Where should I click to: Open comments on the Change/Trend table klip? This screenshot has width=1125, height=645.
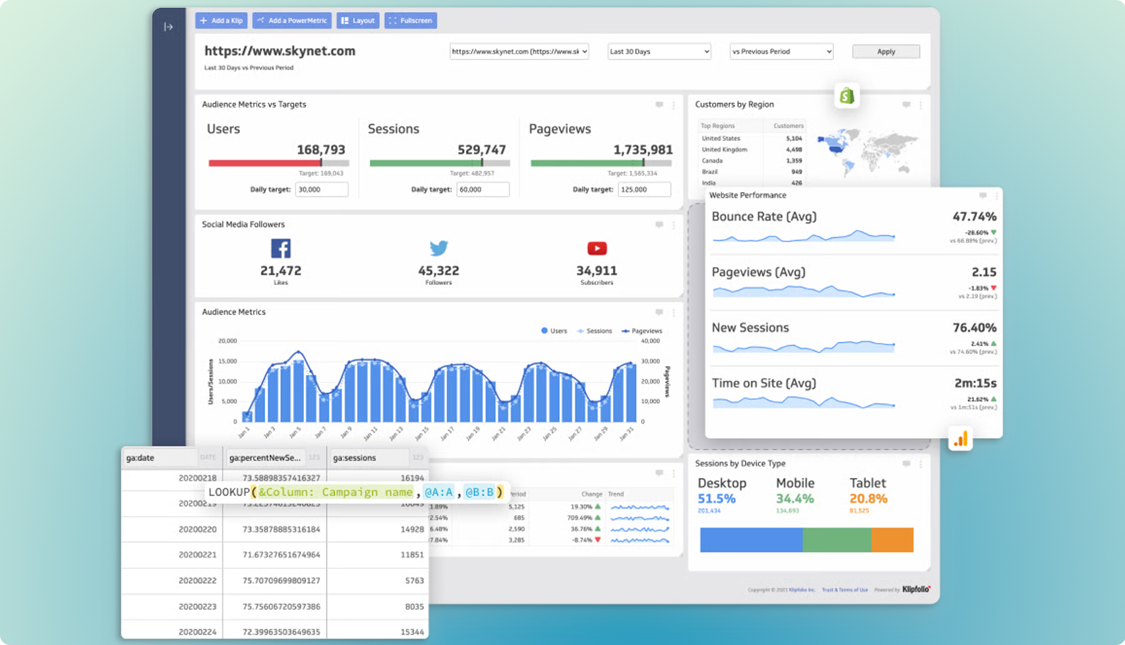pyautogui.click(x=659, y=473)
